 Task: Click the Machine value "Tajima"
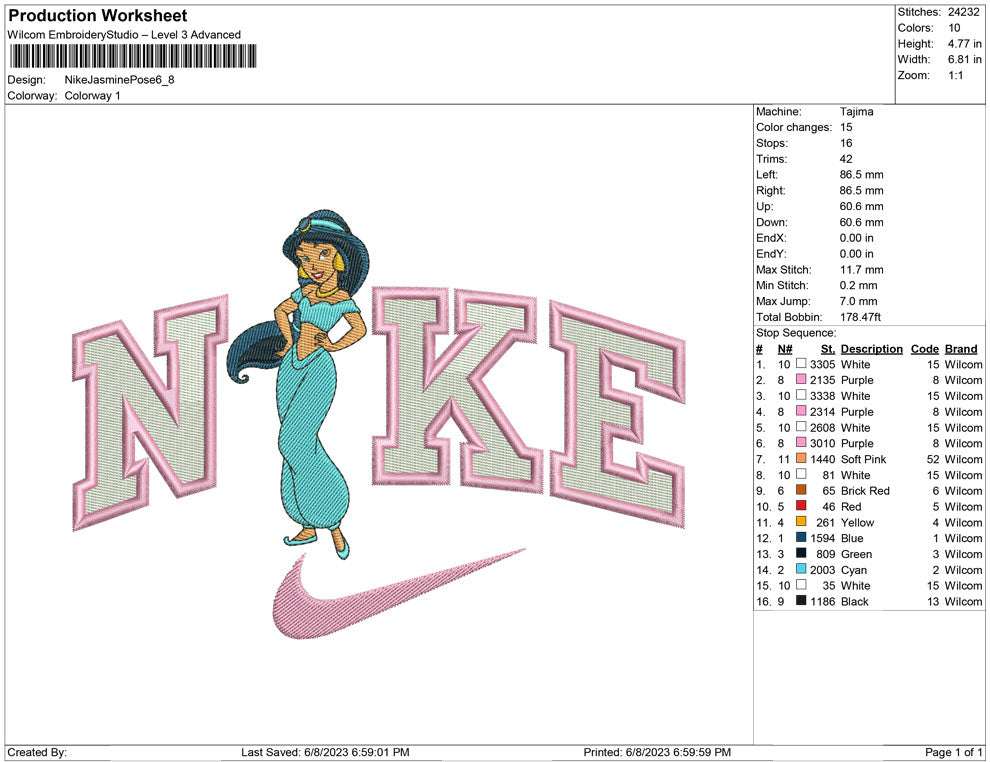[x=857, y=112]
